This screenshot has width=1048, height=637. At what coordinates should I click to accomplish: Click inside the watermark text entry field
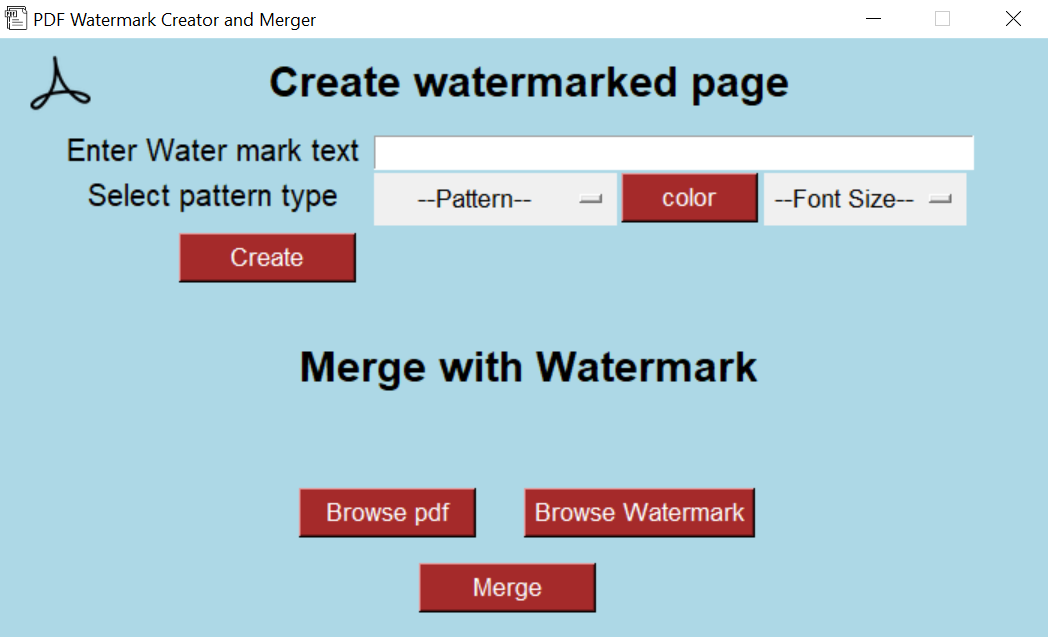click(674, 151)
